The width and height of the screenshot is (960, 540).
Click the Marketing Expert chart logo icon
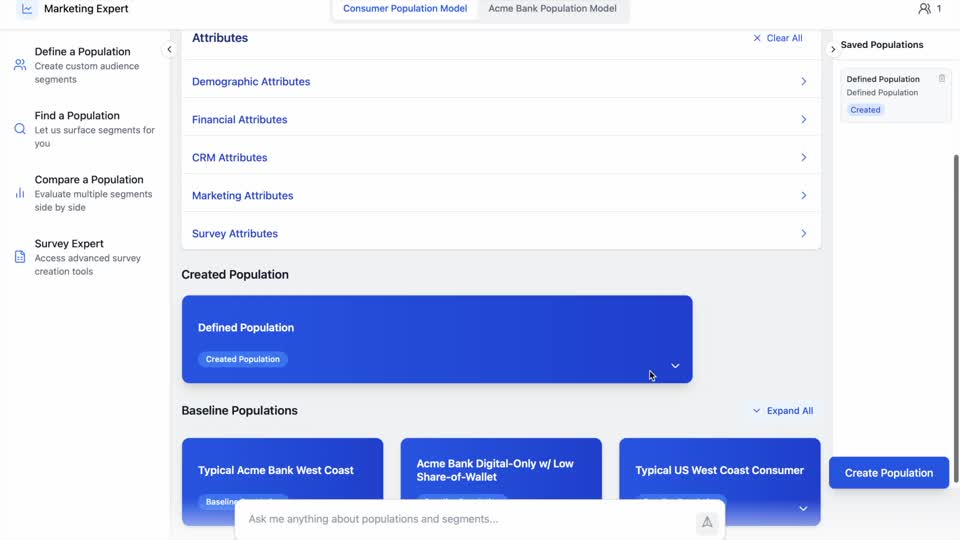point(26,9)
